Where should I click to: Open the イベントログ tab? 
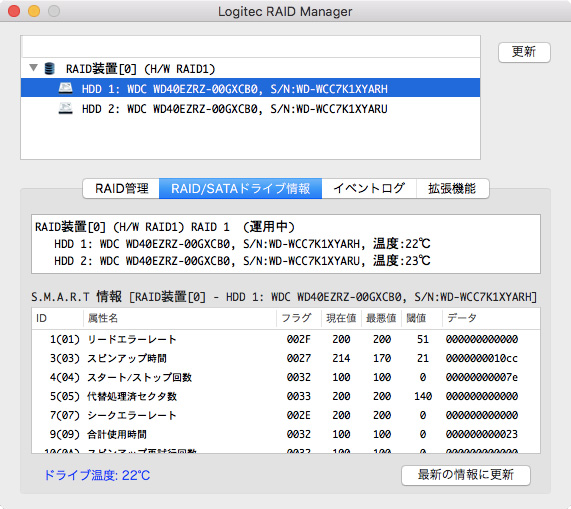pos(369,188)
